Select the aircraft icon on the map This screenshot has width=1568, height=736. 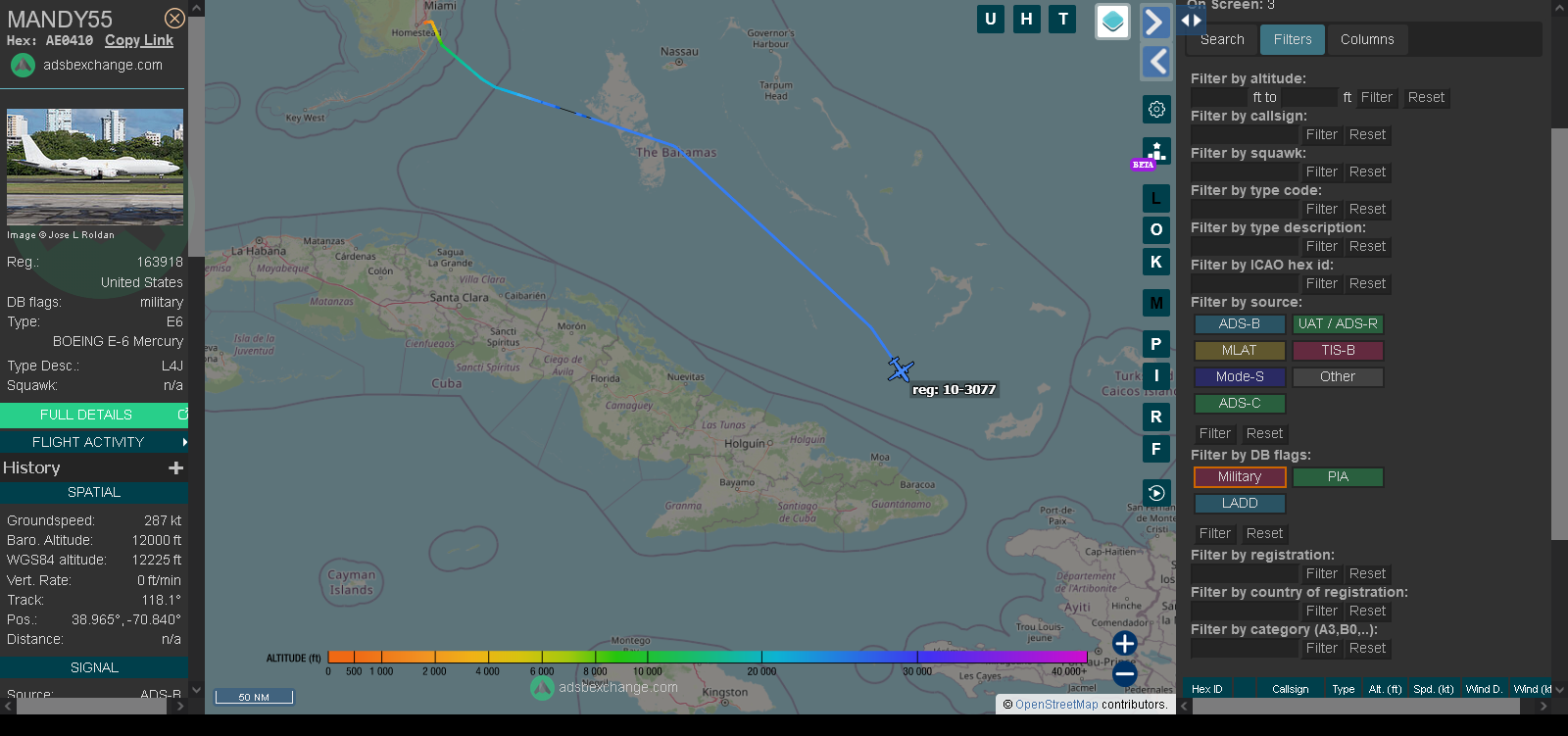pyautogui.click(x=900, y=369)
